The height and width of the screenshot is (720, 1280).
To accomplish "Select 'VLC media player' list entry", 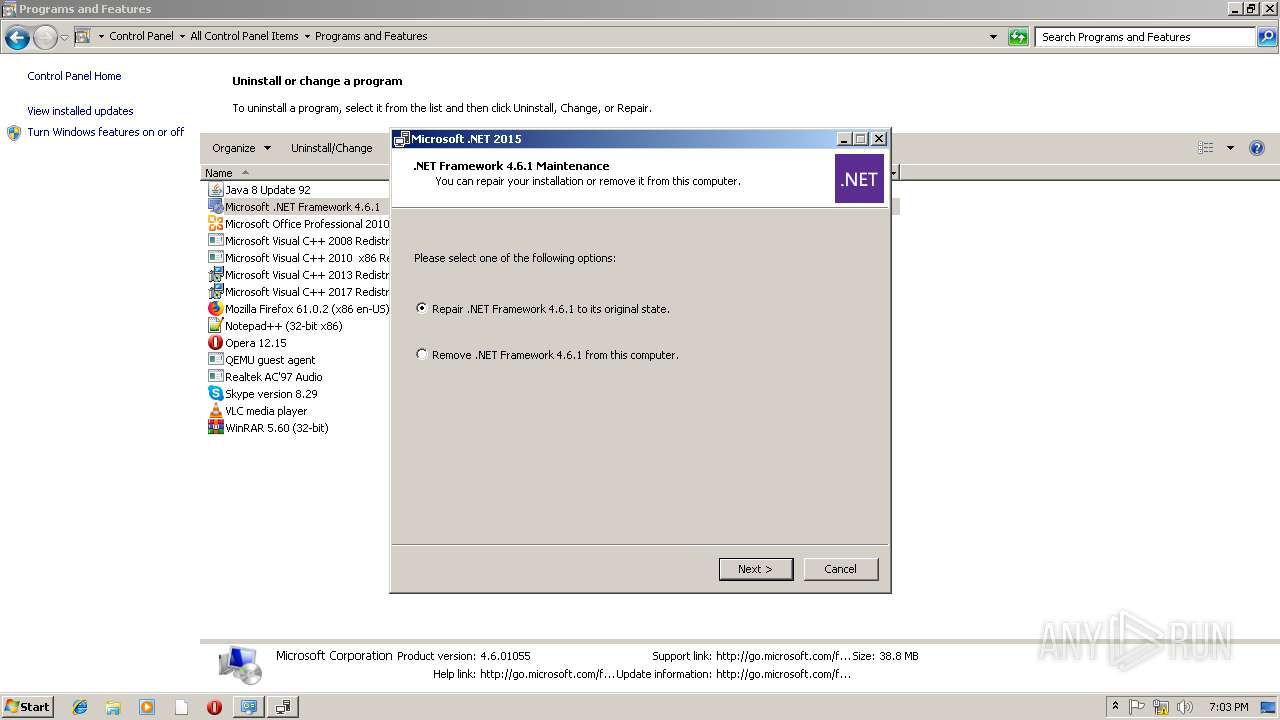I will [x=266, y=411].
